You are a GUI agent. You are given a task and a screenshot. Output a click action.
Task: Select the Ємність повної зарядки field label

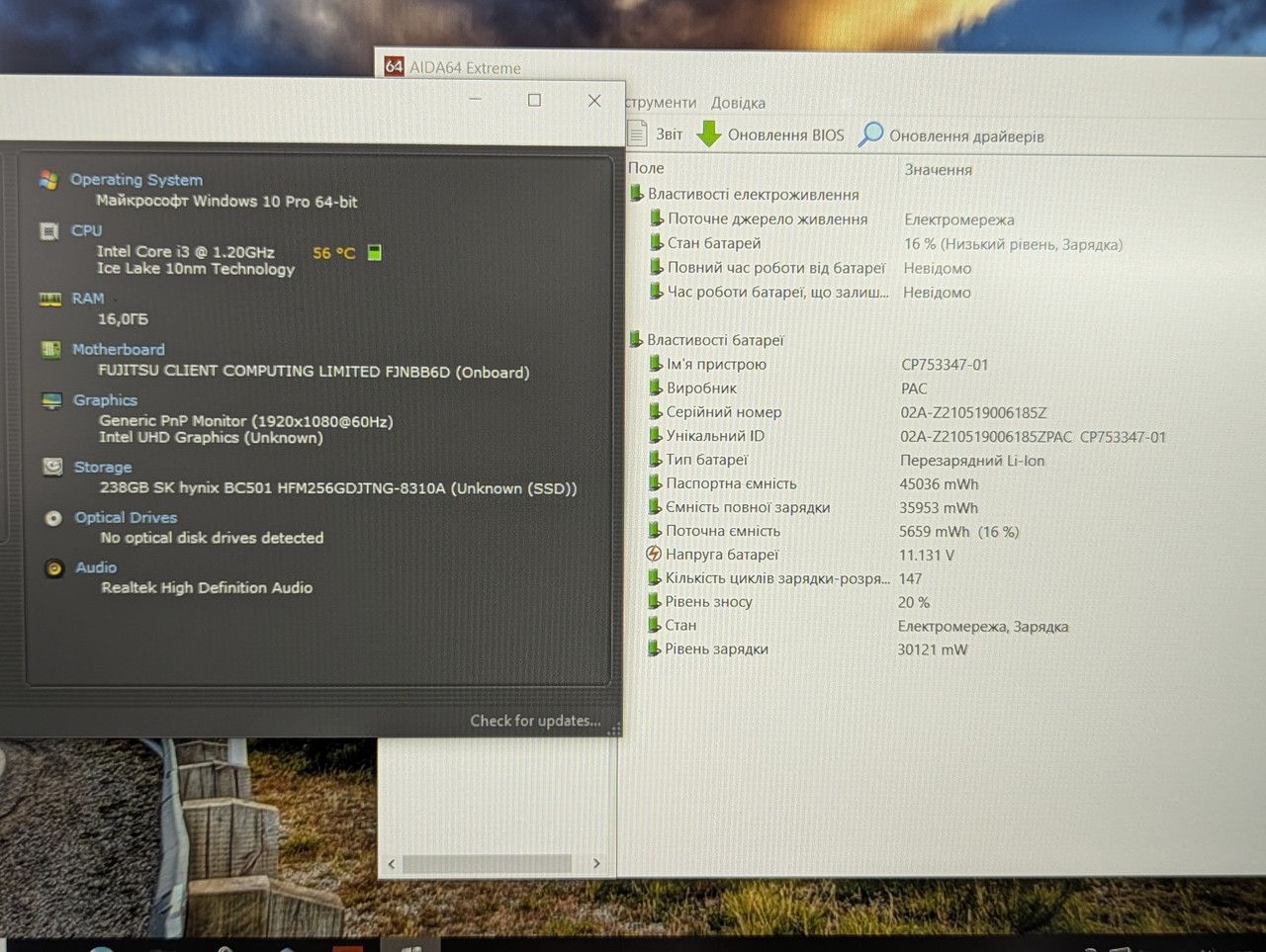pyautogui.click(x=748, y=507)
